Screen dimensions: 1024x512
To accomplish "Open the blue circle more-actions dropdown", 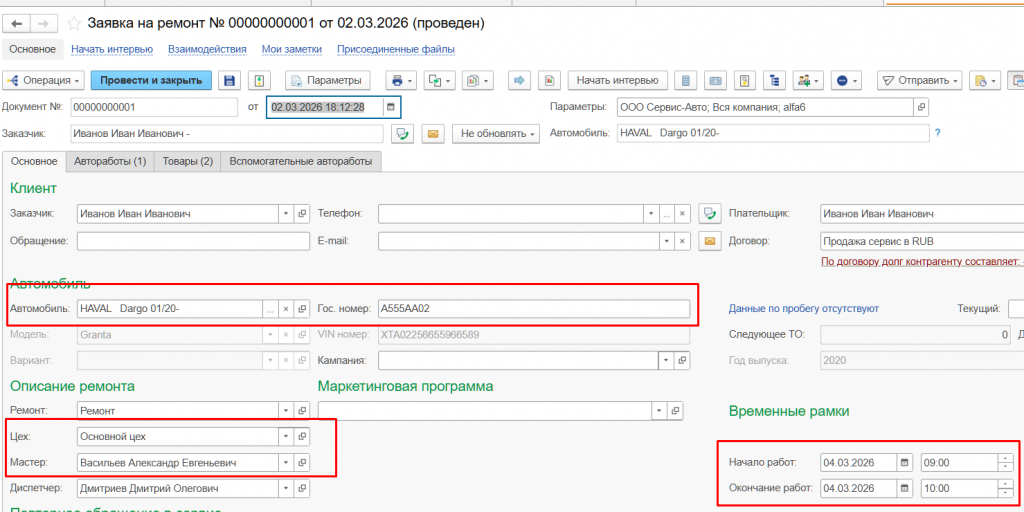I will click(846, 80).
